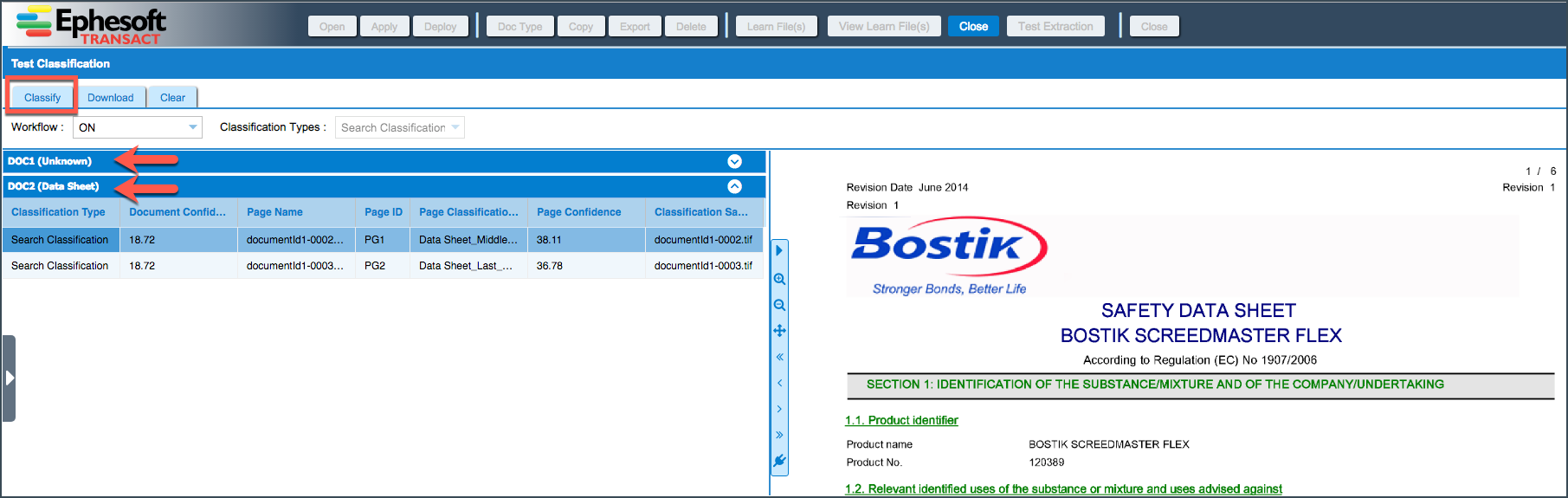Click the View Learn File(s) button
Image resolution: width=1568 pixels, height=498 pixels.
[884, 27]
